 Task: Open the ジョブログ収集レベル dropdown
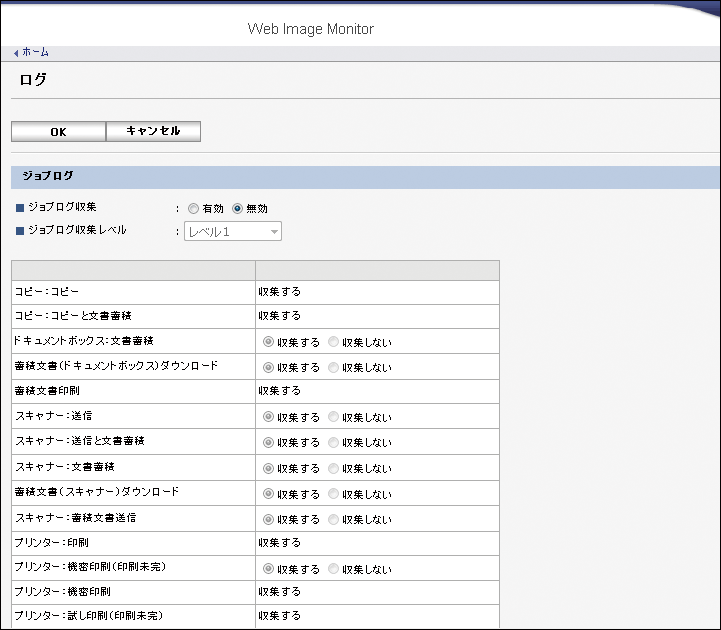coord(232,232)
